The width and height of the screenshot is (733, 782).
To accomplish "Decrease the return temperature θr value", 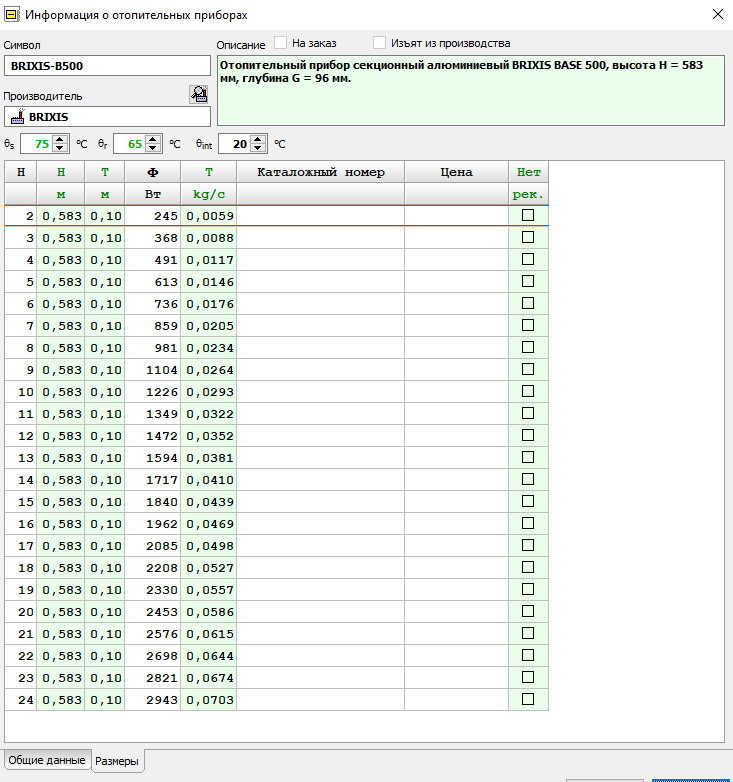I will pyautogui.click(x=153, y=148).
